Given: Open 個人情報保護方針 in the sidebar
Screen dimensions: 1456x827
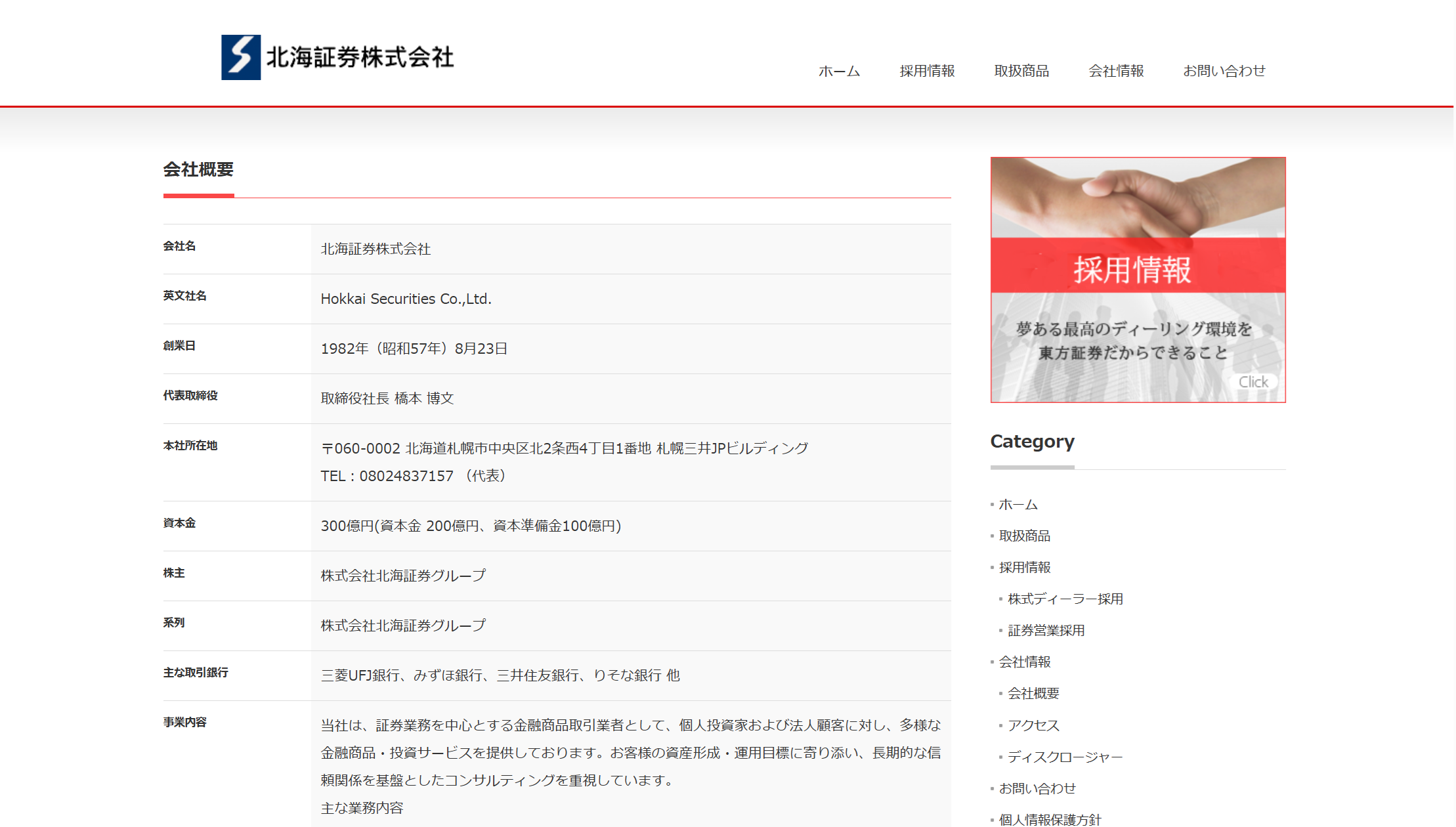Looking at the screenshot, I should pos(1050,820).
